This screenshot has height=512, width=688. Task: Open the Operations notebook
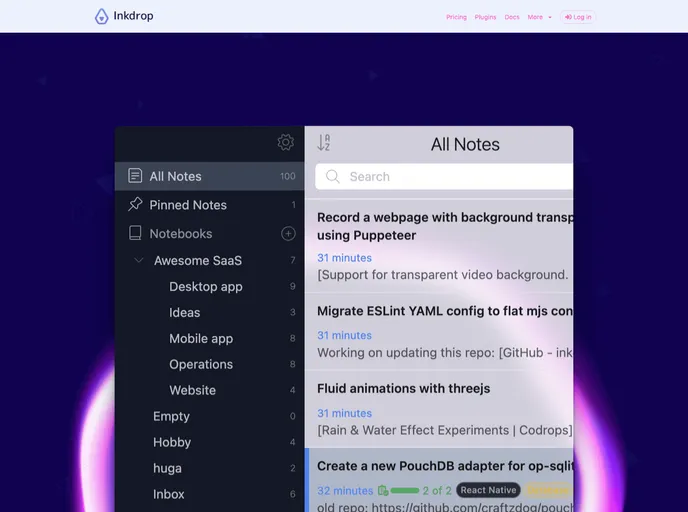click(209, 364)
